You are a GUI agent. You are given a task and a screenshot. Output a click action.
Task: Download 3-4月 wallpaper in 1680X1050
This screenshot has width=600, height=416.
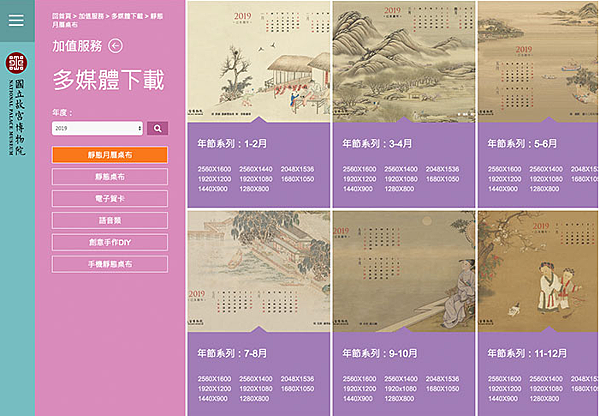click(x=442, y=179)
